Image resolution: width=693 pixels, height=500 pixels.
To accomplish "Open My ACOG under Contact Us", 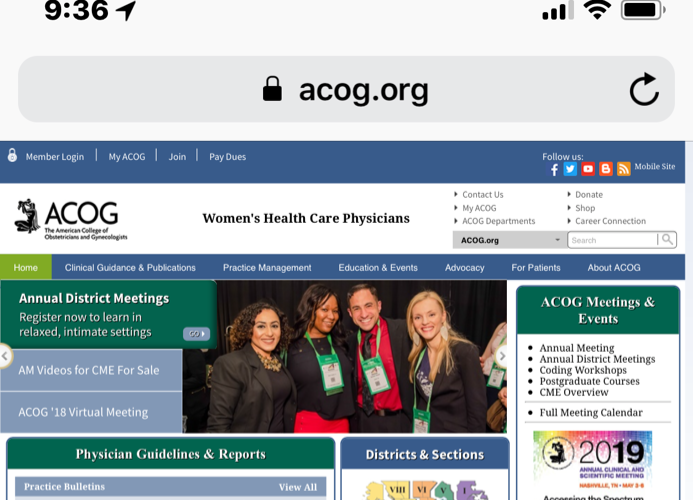I will (x=479, y=208).
